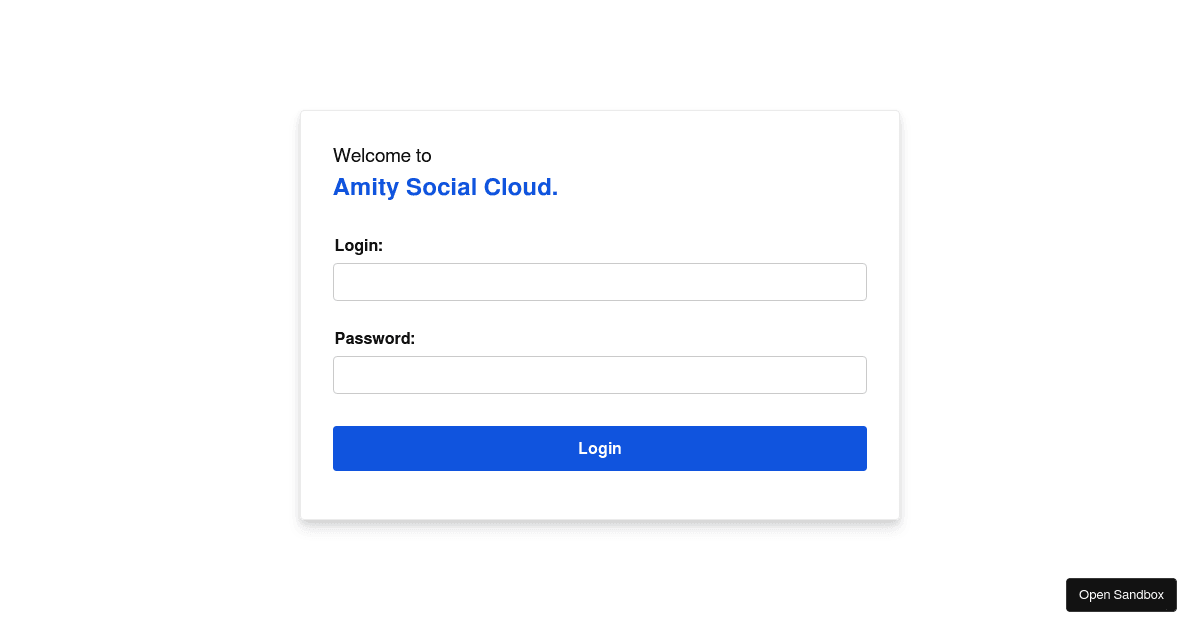This screenshot has height=630, width=1200.
Task: Activate the Password input below its label
Action: (x=600, y=374)
